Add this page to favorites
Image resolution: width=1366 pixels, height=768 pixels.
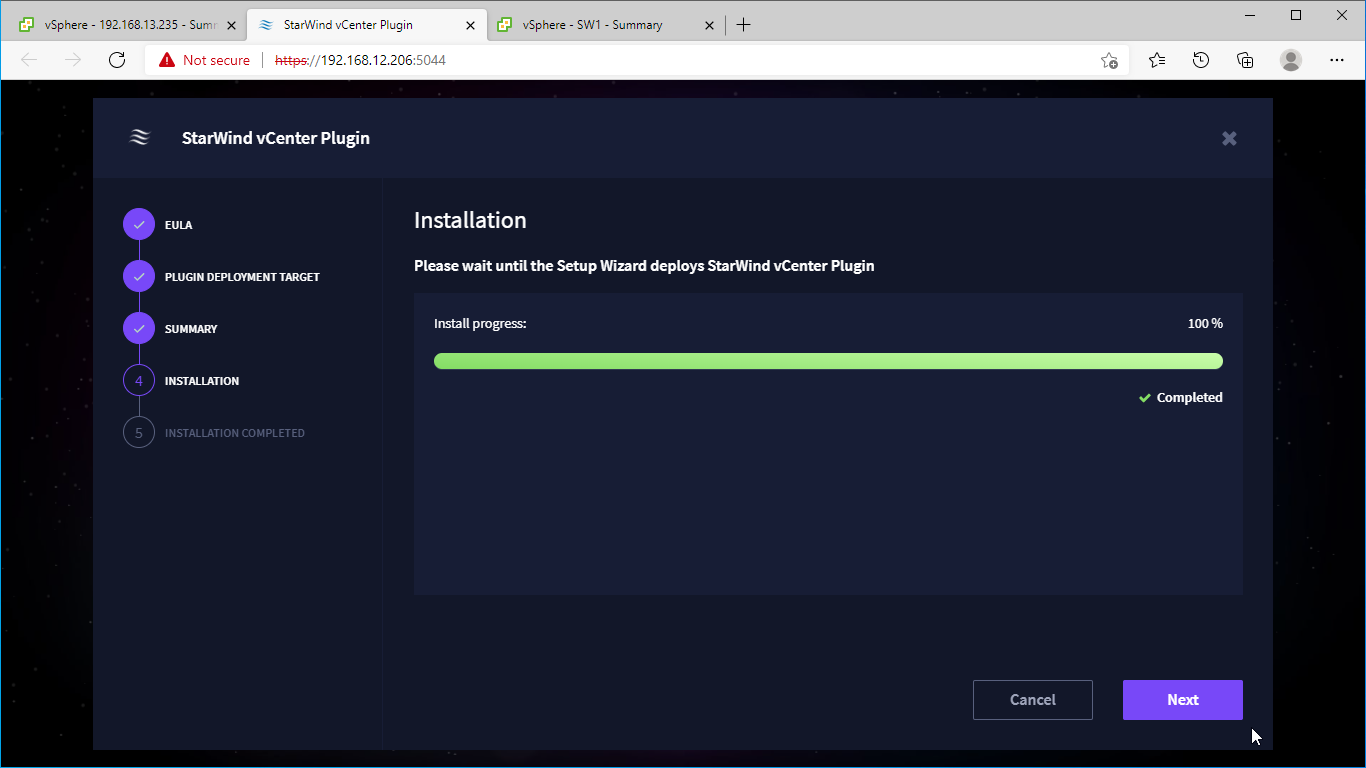pos(1109,60)
